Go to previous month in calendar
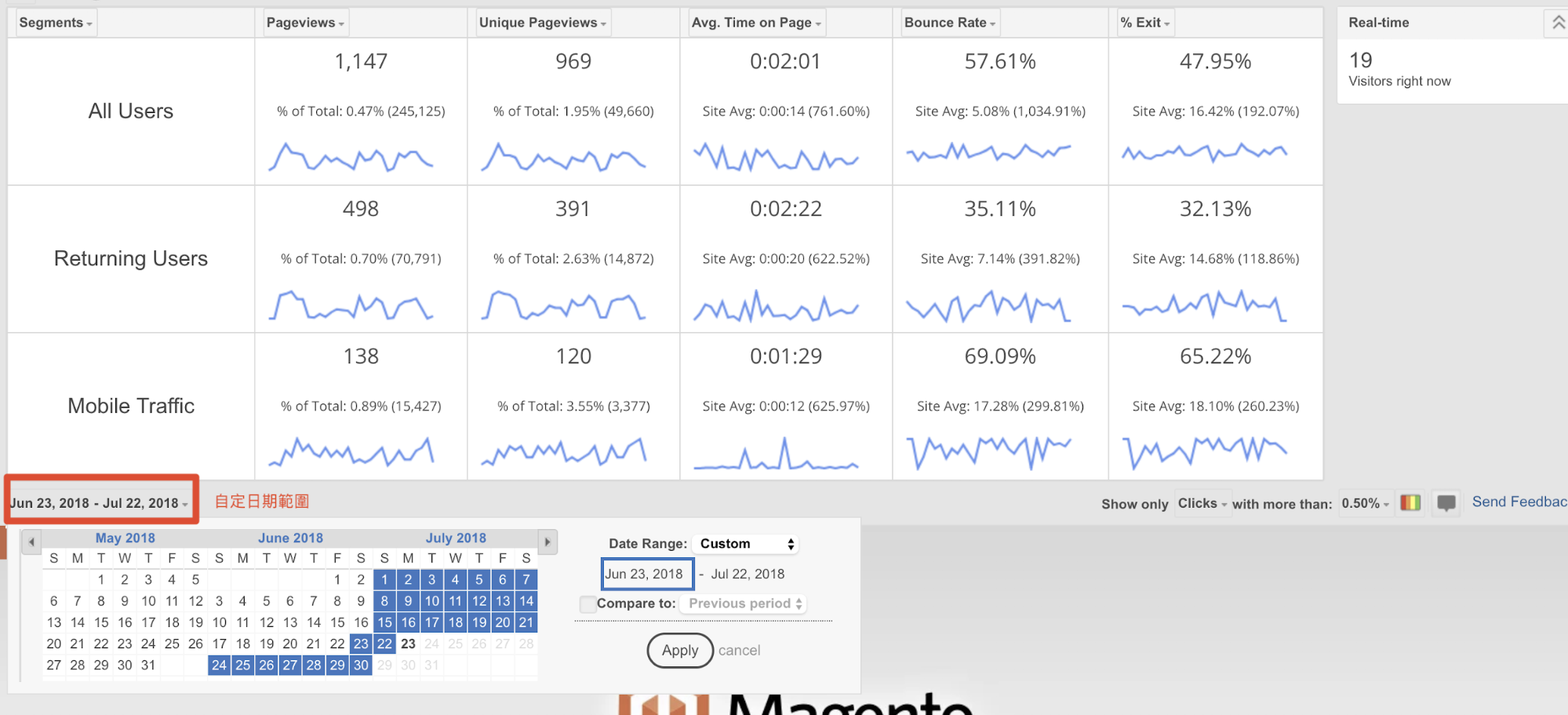 click(31, 542)
